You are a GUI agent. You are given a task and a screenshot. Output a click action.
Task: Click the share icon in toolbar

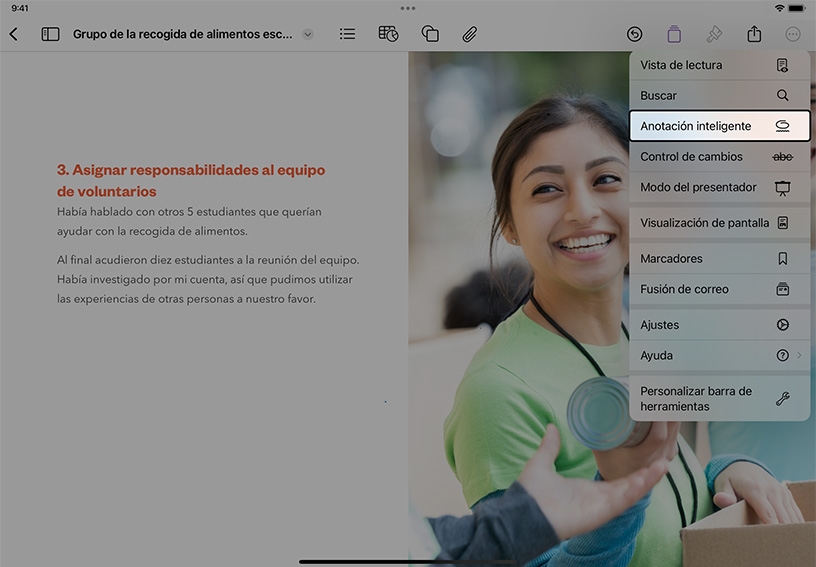pos(754,34)
